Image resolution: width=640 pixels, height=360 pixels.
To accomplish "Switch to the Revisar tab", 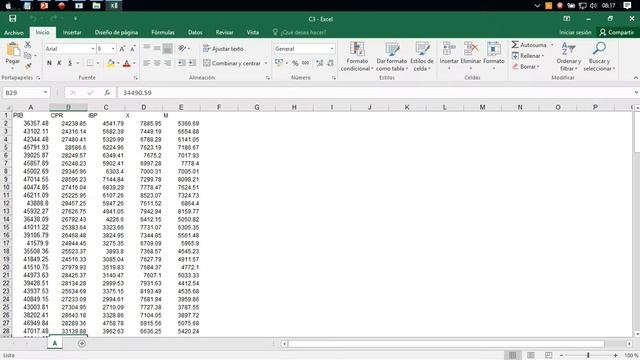I will pos(224,32).
